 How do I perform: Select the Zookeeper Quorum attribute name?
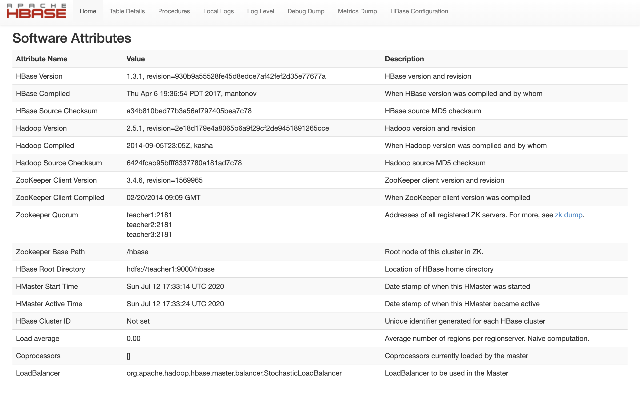point(47,215)
